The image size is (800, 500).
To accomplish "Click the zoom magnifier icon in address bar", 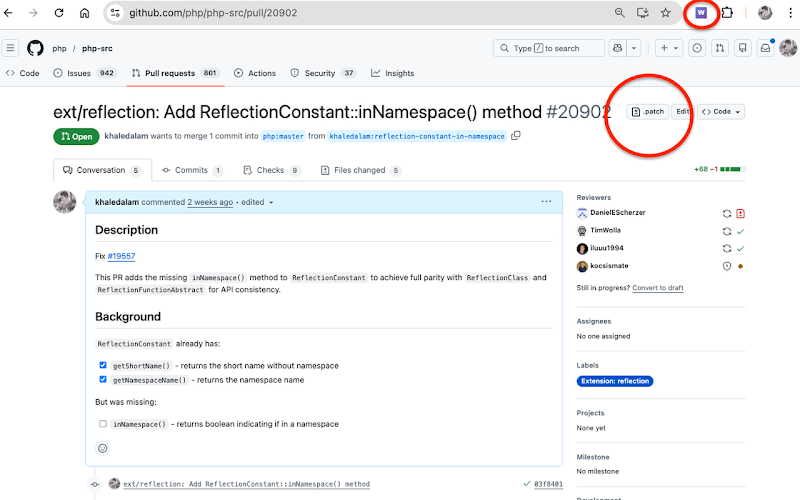I will tap(619, 13).
